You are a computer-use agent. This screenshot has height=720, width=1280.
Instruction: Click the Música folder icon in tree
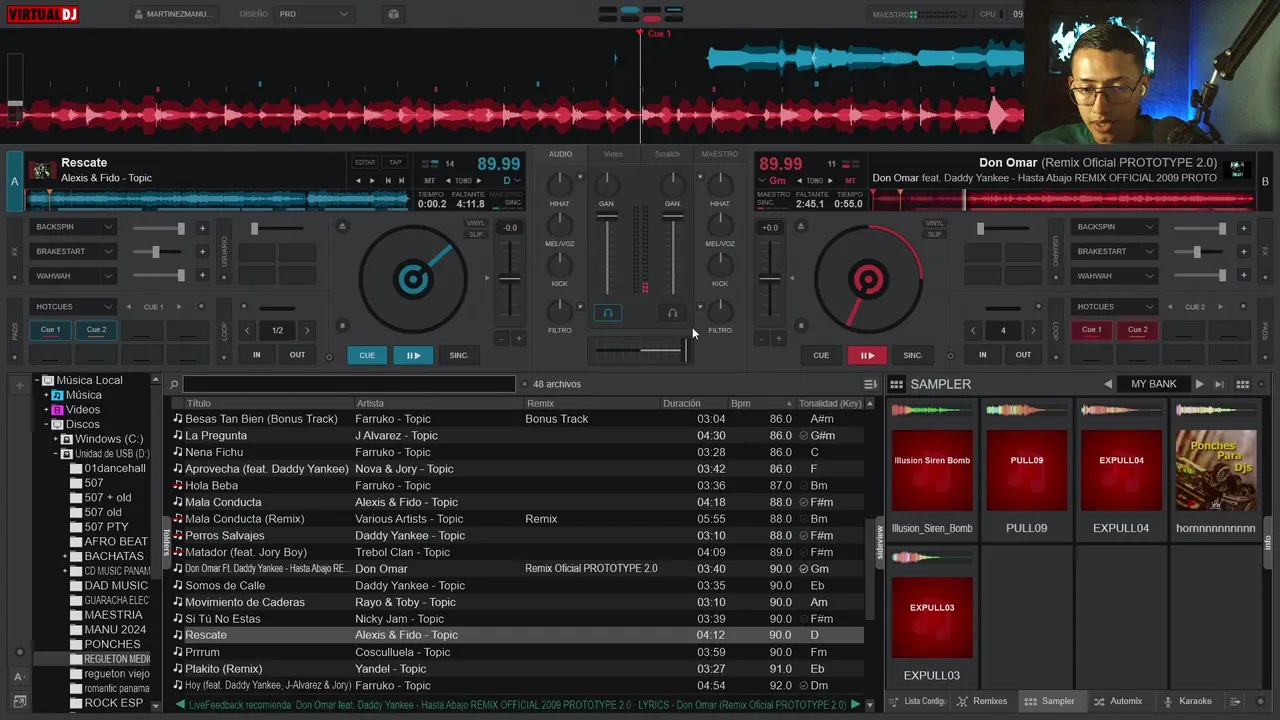pos(57,395)
